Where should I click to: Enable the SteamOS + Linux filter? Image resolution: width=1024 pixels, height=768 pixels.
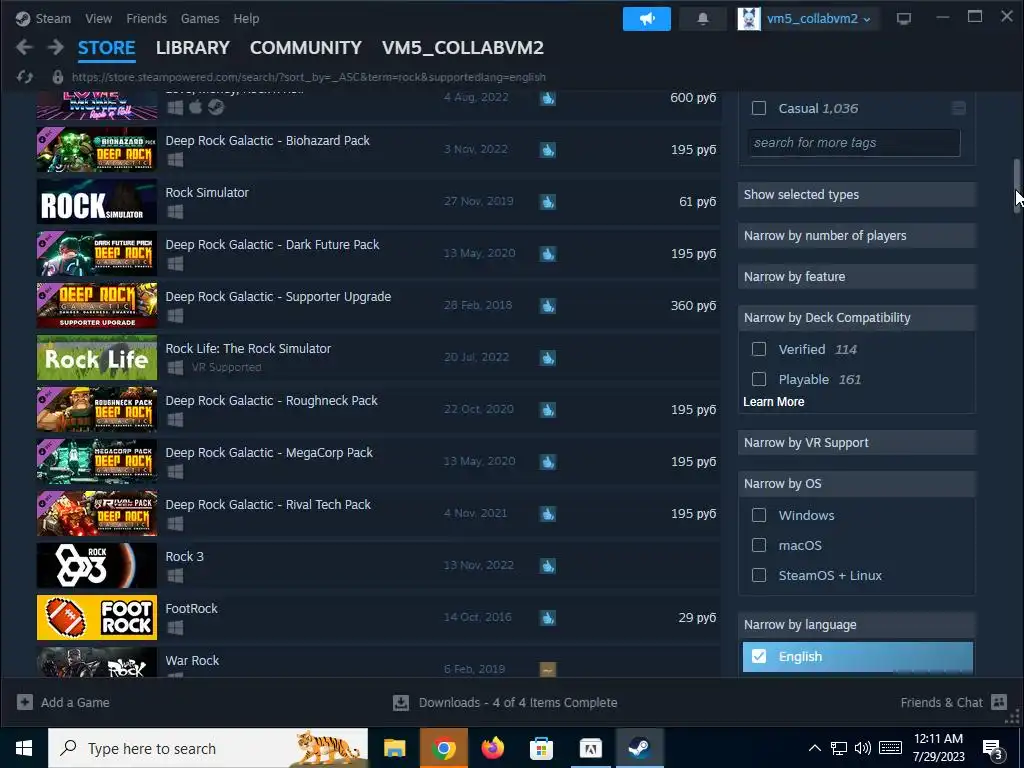(x=759, y=575)
